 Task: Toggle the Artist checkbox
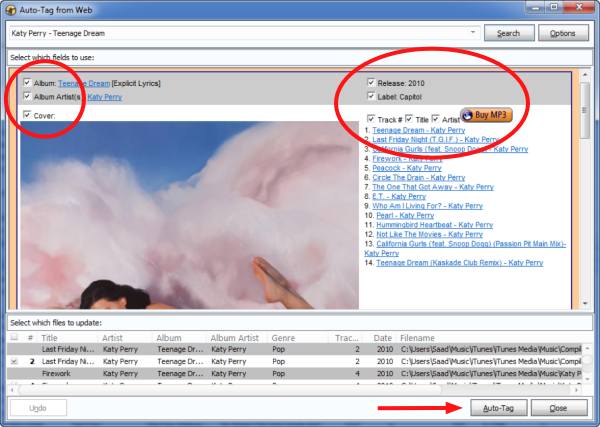[x=435, y=118]
